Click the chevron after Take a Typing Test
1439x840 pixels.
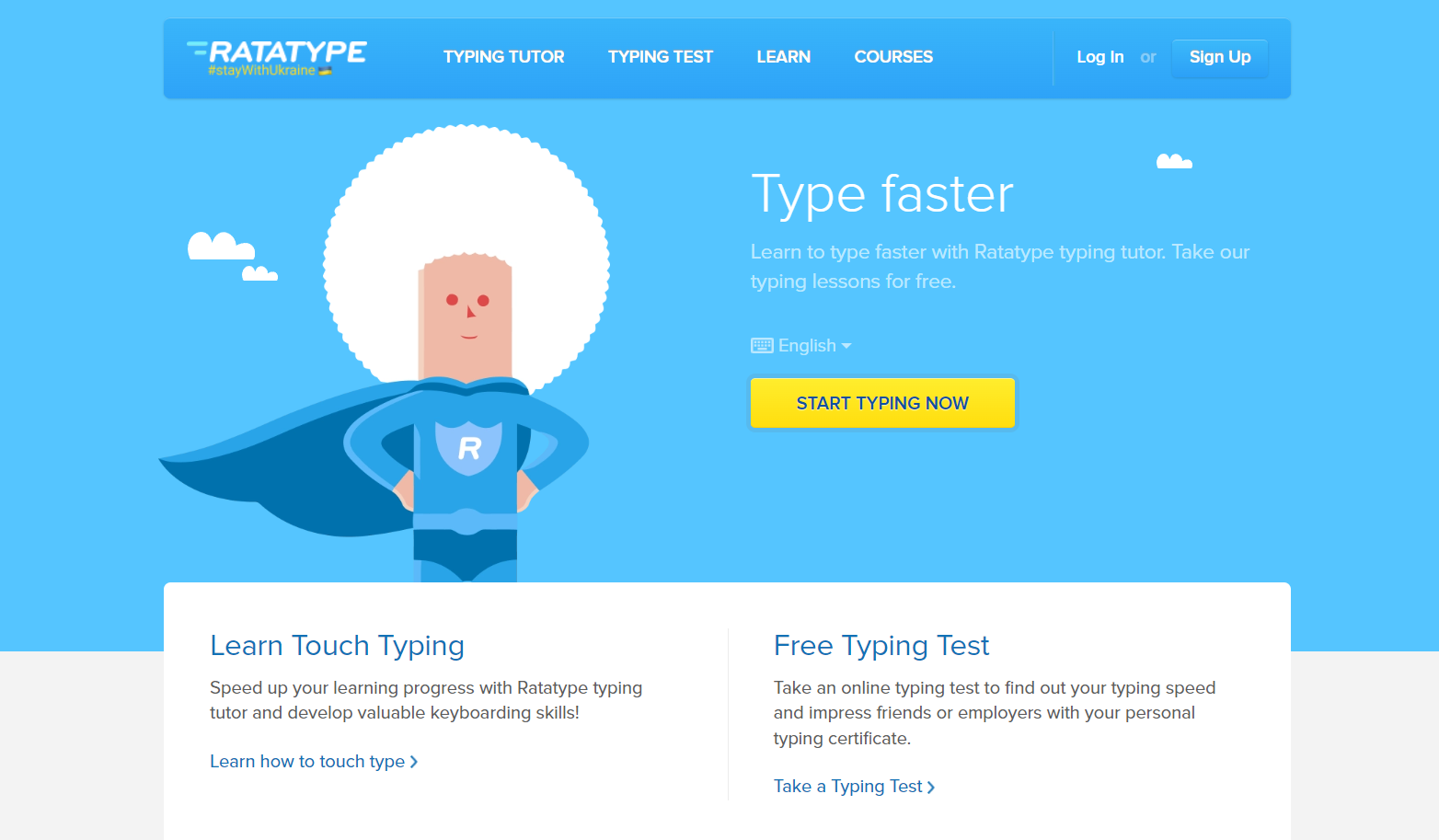(x=932, y=787)
